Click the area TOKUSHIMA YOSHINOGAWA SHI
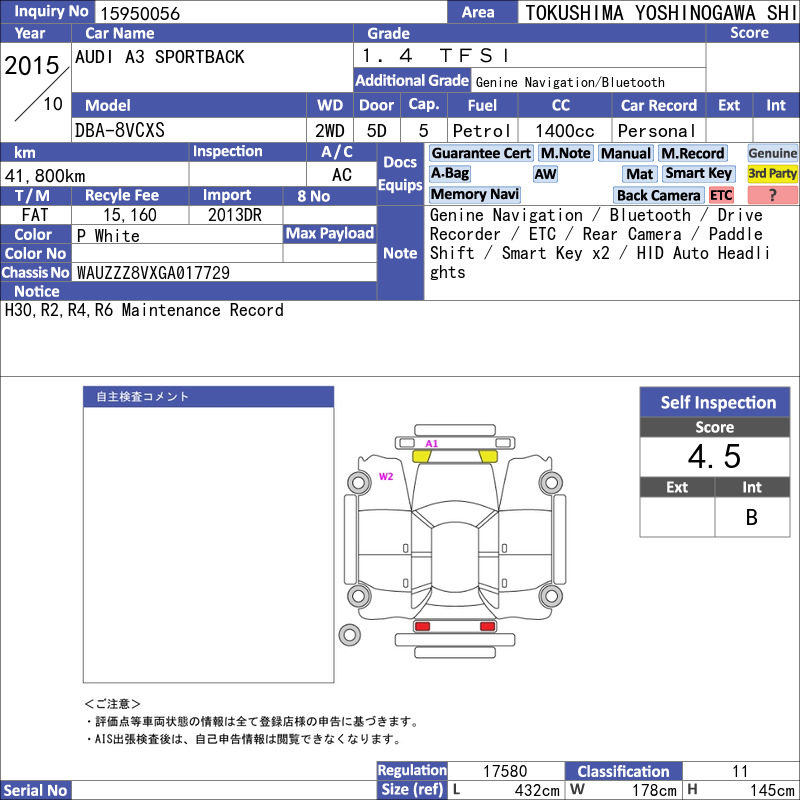 (x=661, y=13)
